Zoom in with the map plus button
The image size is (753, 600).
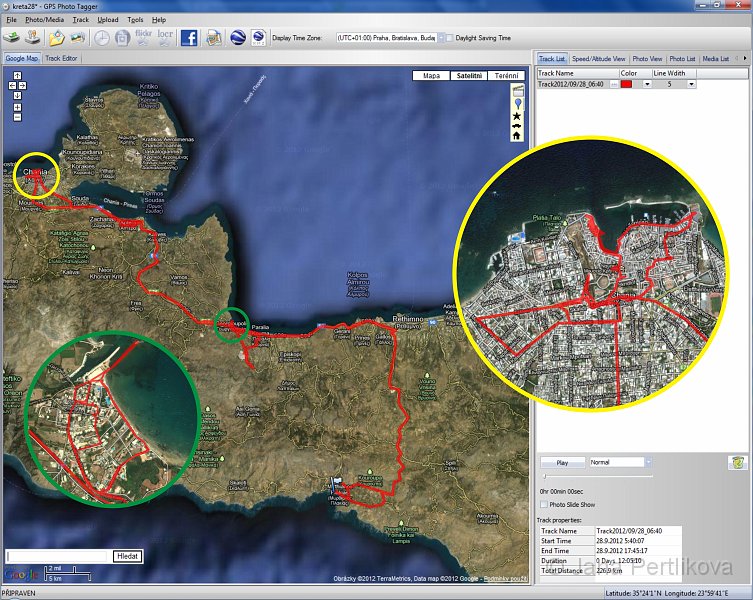(17, 107)
